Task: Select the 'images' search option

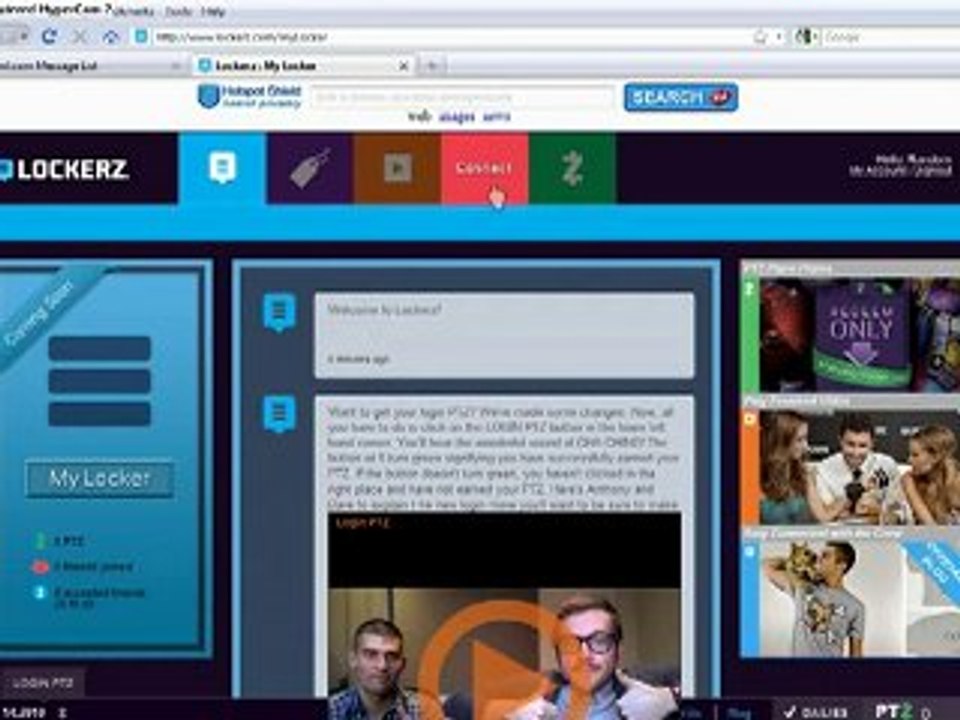Action: (457, 116)
